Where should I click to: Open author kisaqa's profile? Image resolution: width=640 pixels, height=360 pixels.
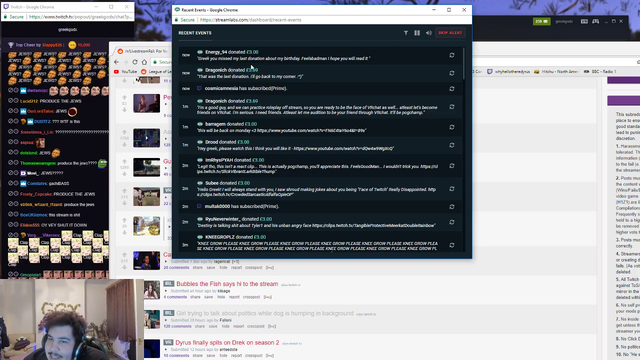(x=224, y=291)
